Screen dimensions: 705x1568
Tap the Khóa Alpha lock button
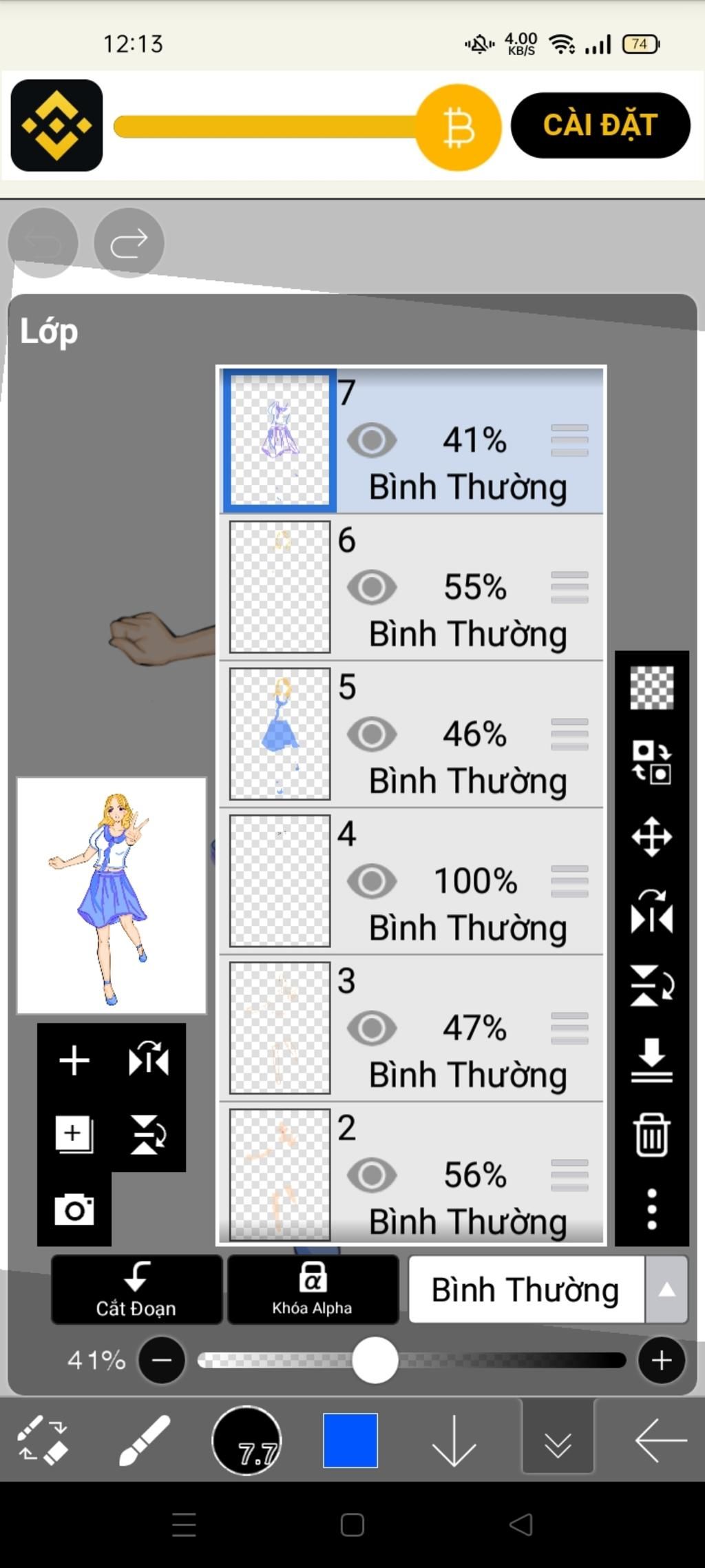pyautogui.click(x=313, y=1289)
